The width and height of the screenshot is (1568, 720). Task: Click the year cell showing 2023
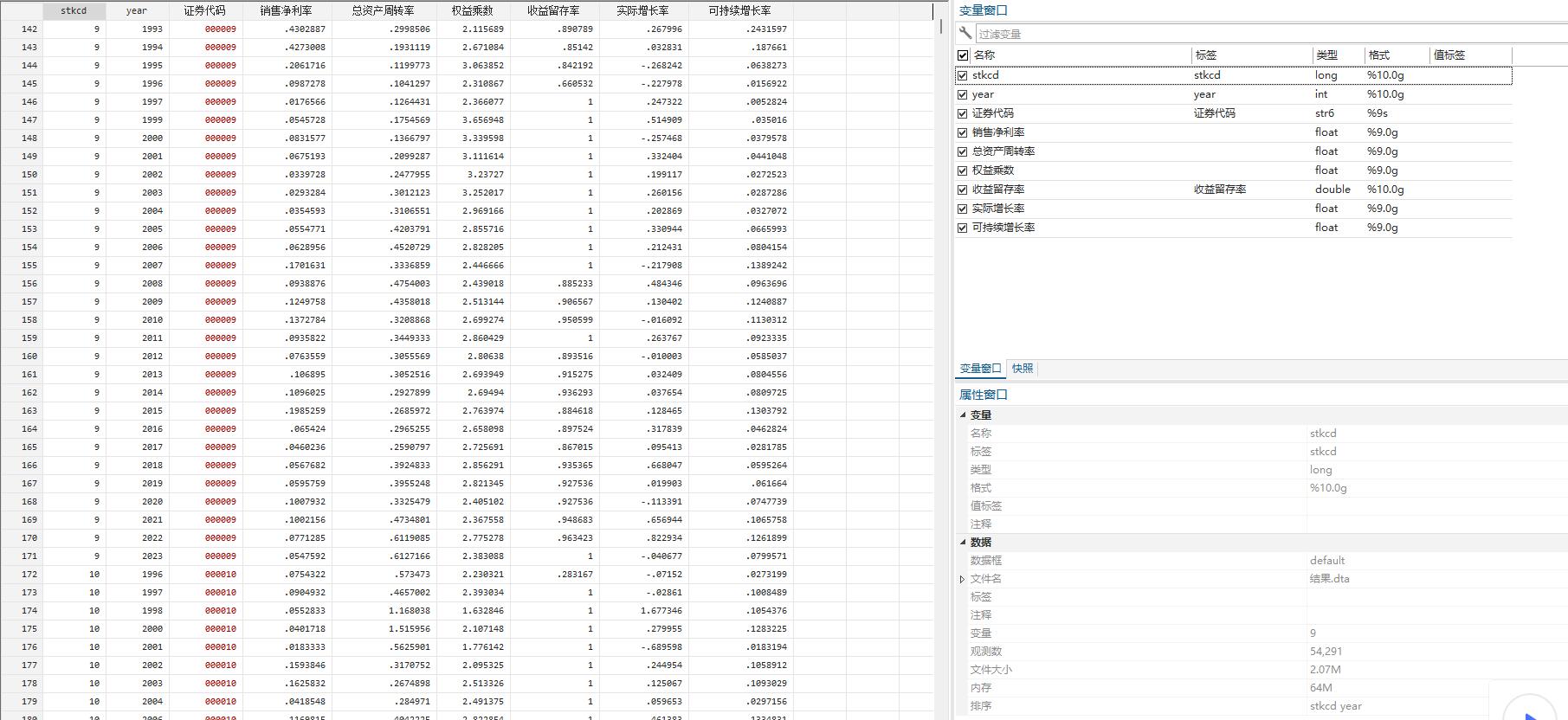click(x=137, y=556)
